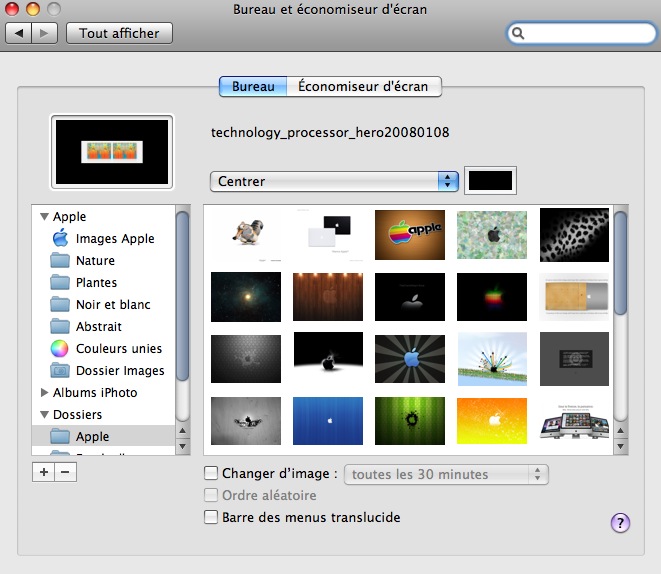661x574 pixels.
Task: Choose the manila envelope MacBook wallpaper
Action: [x=574, y=297]
